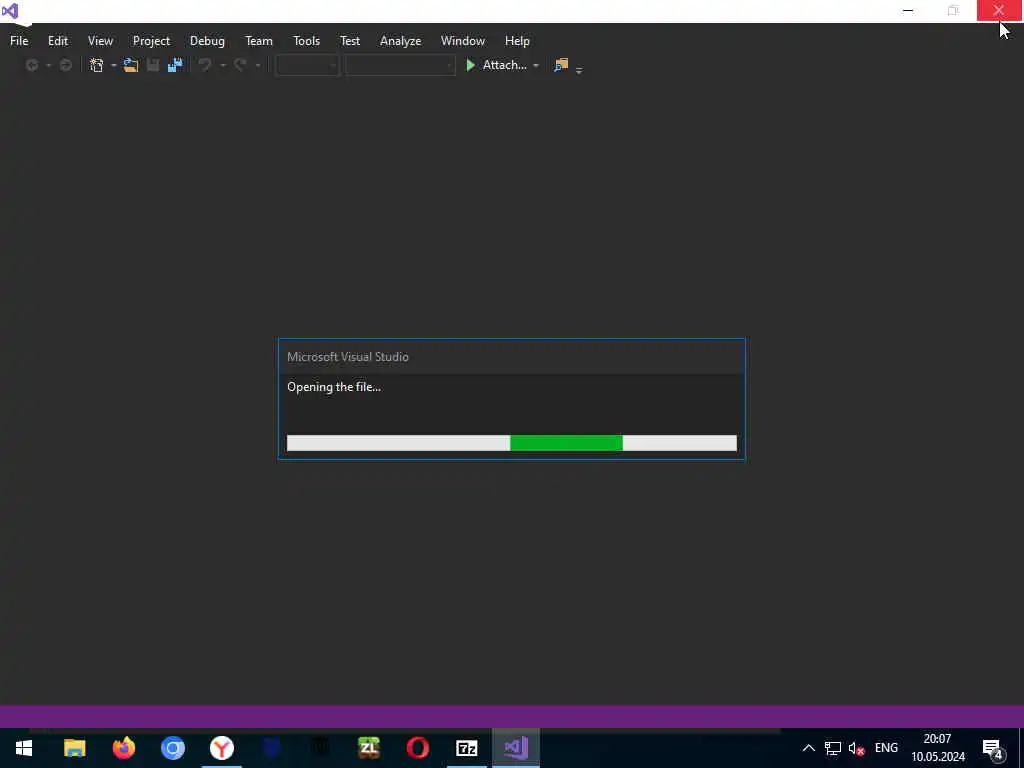1024x768 pixels.
Task: Click the green Attach play icon
Action: [x=470, y=65]
